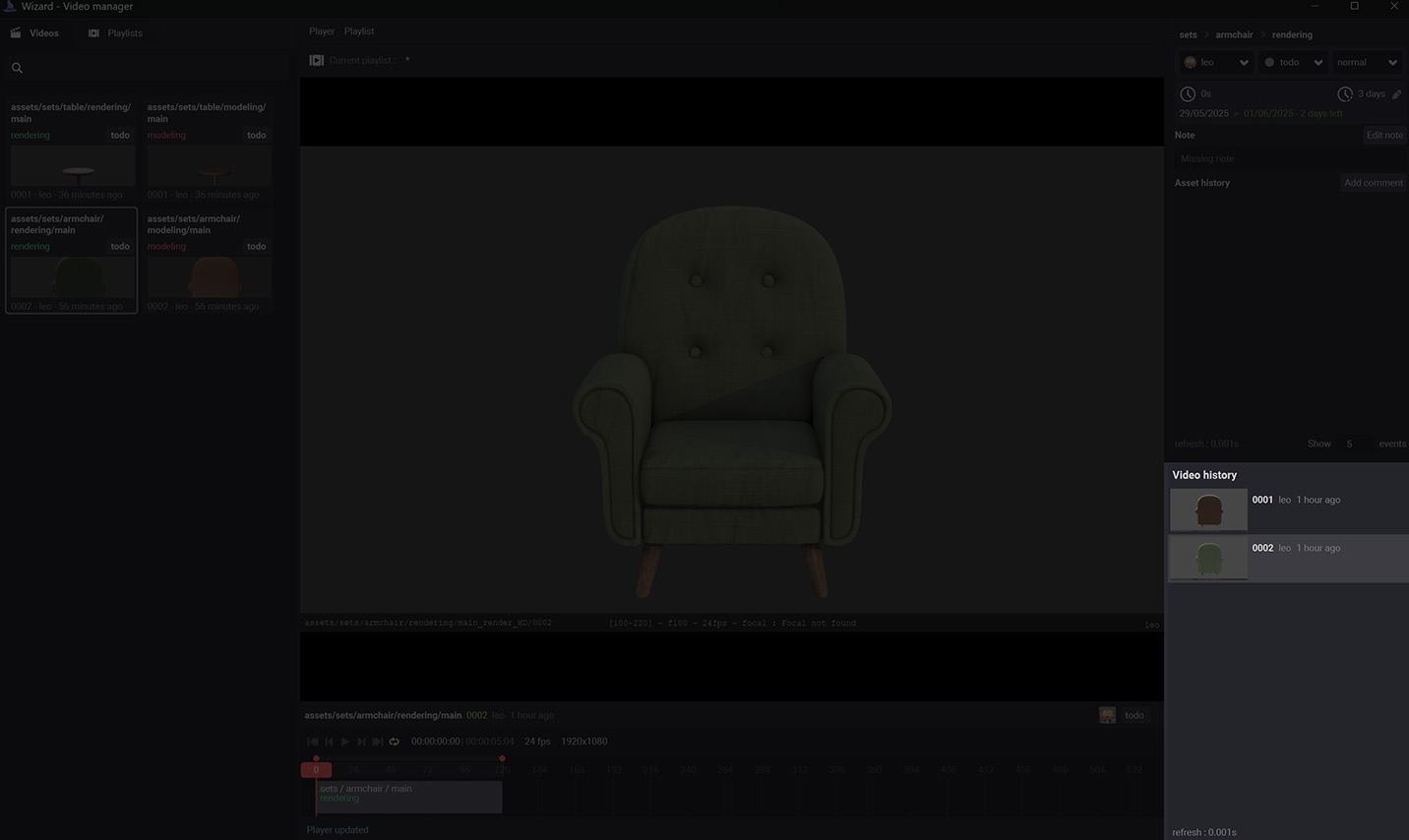Click the Add comment button
The image size is (1409, 840).
(1373, 183)
